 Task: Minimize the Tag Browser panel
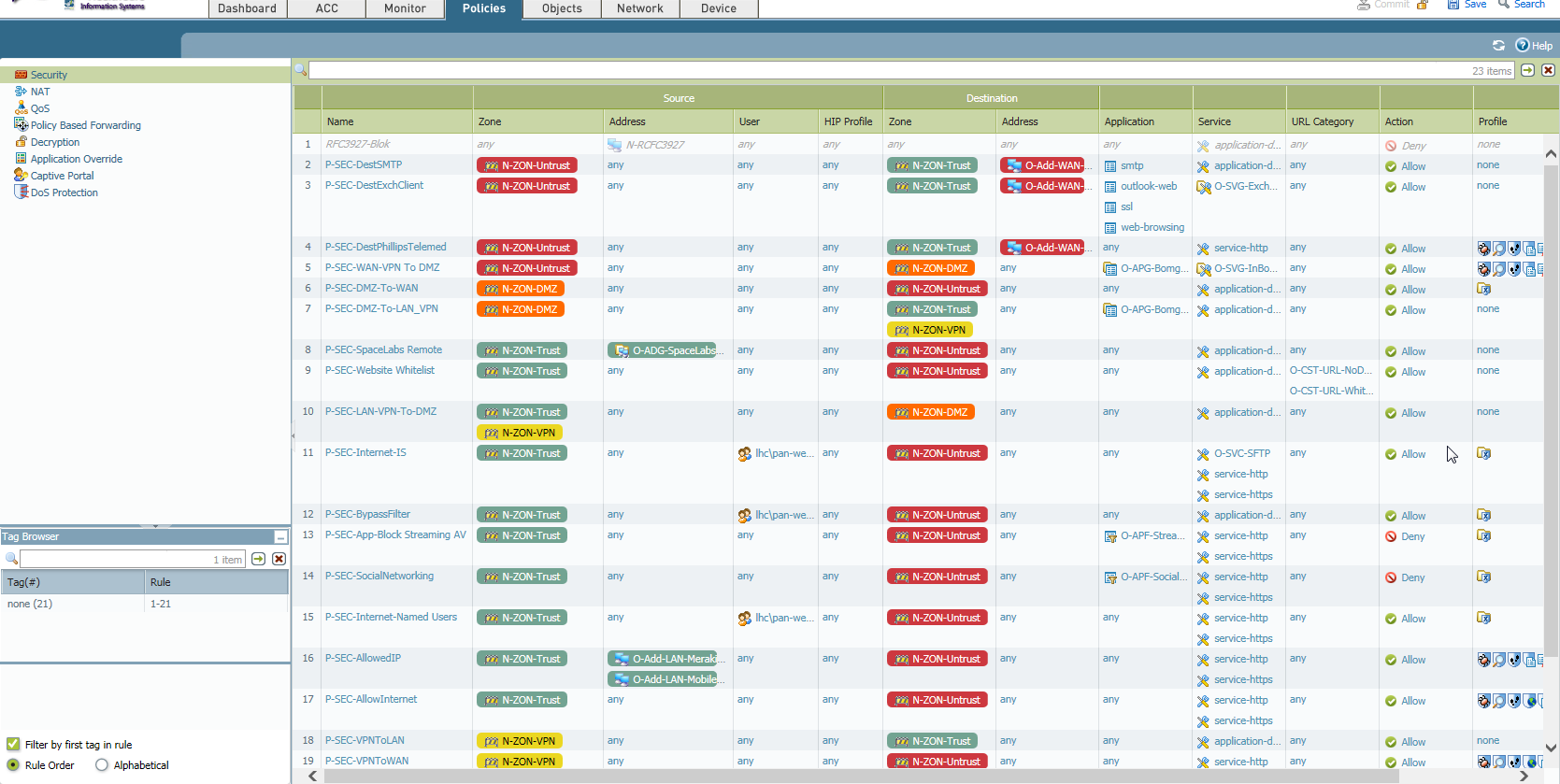click(280, 537)
